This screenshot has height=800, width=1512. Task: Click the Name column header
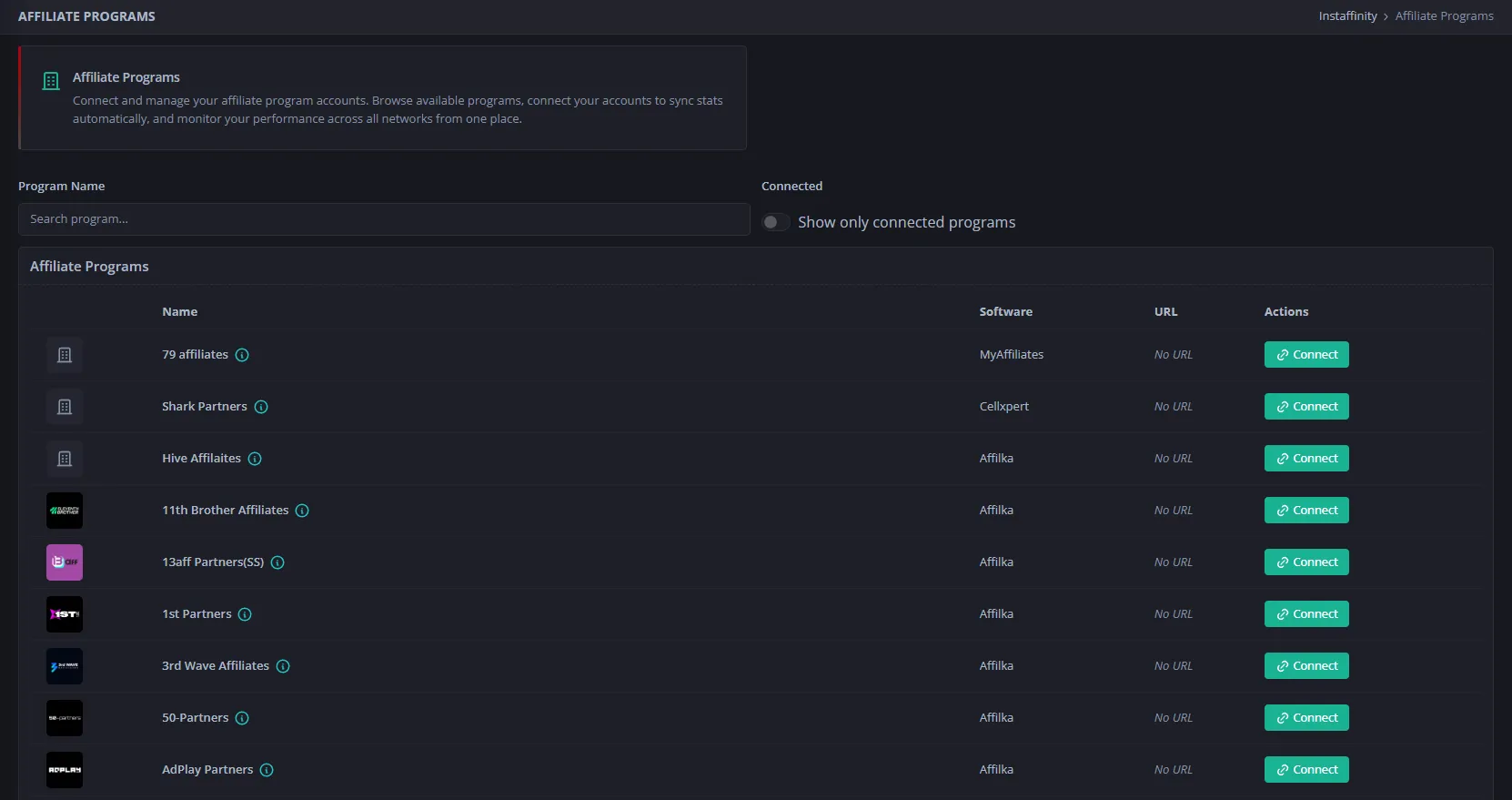(x=180, y=312)
